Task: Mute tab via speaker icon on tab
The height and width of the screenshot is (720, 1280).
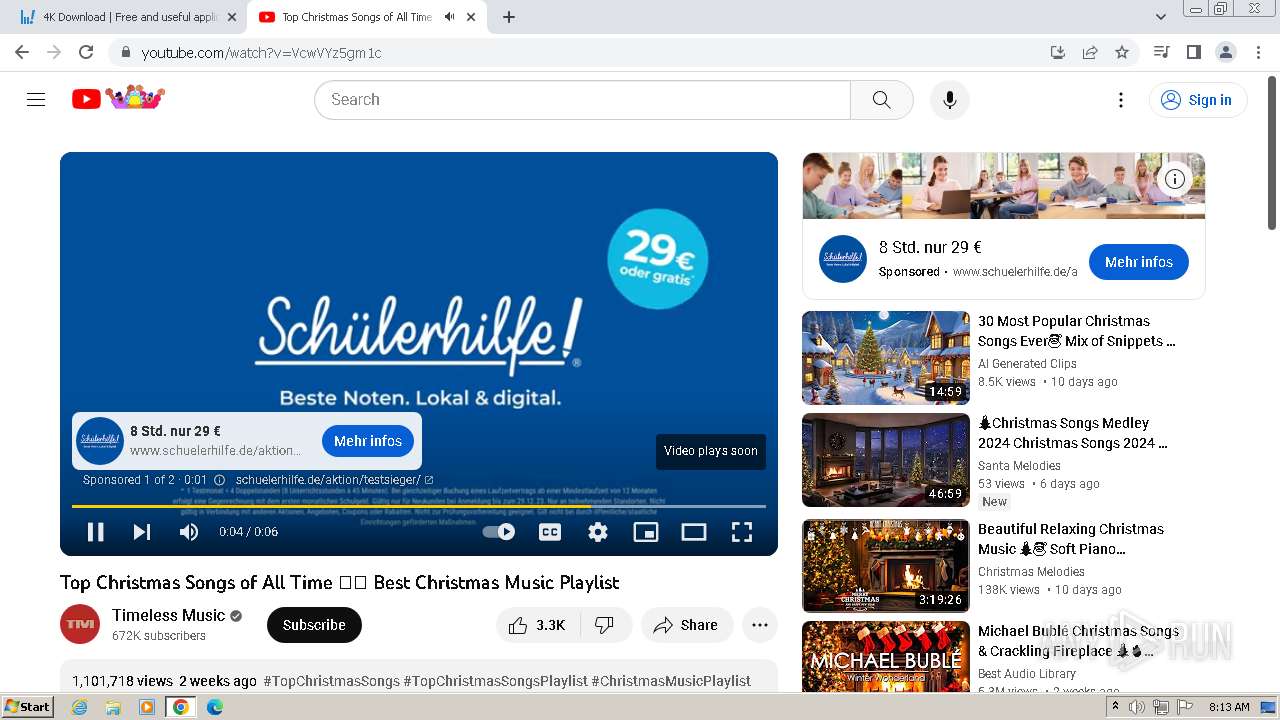Action: [449, 17]
